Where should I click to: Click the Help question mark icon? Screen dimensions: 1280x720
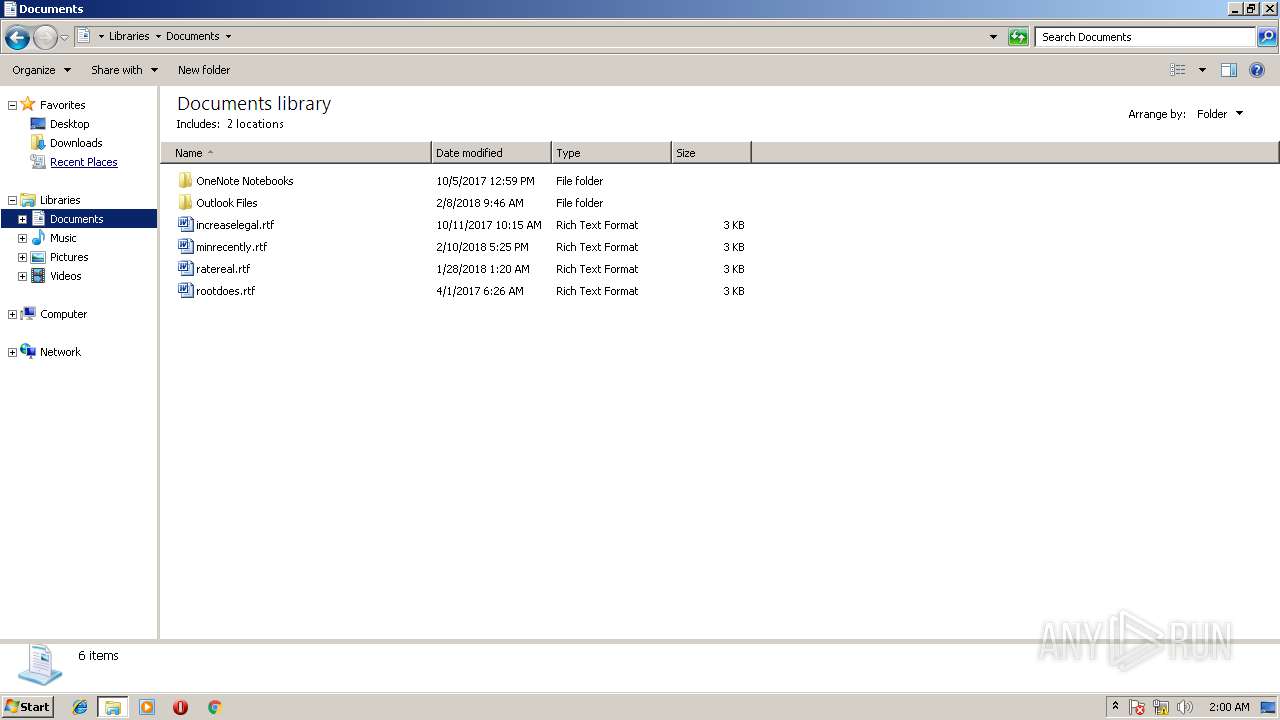(1257, 70)
